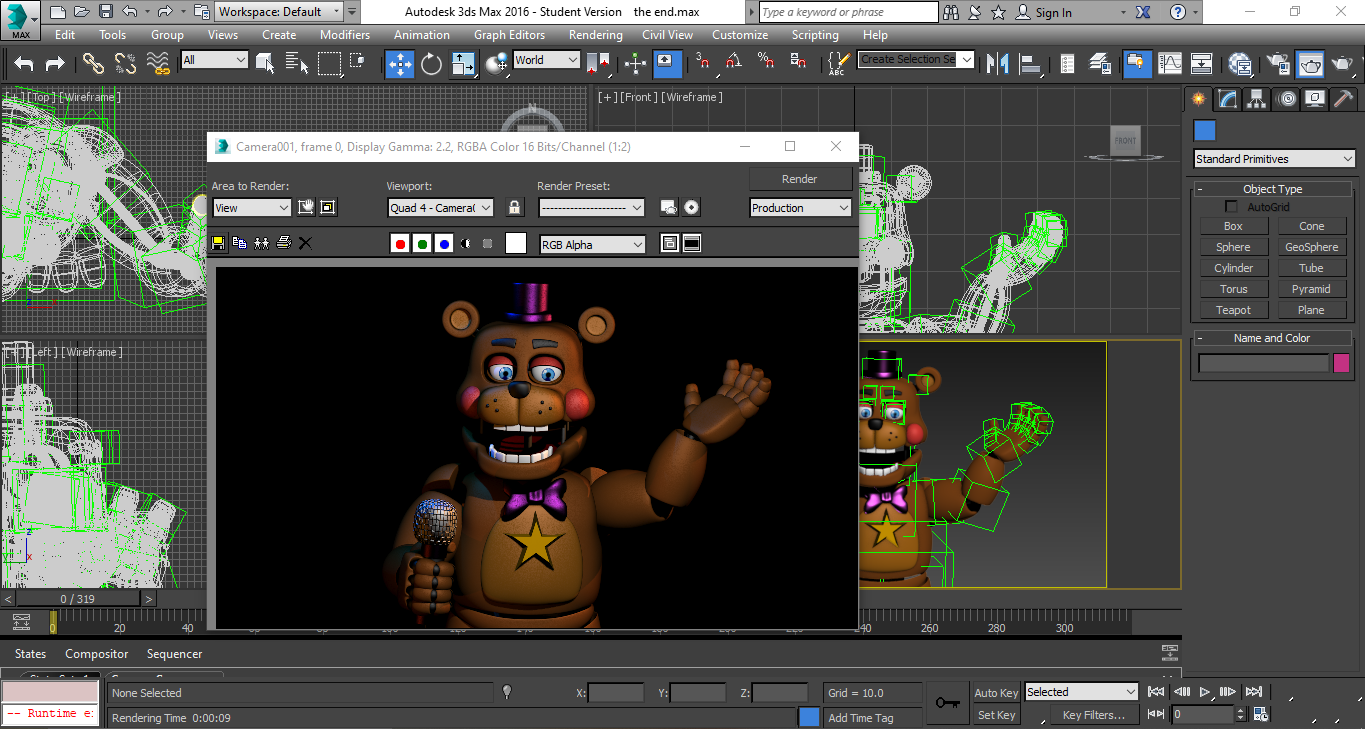Click the Set Key button
This screenshot has height=729, width=1365.
(996, 715)
